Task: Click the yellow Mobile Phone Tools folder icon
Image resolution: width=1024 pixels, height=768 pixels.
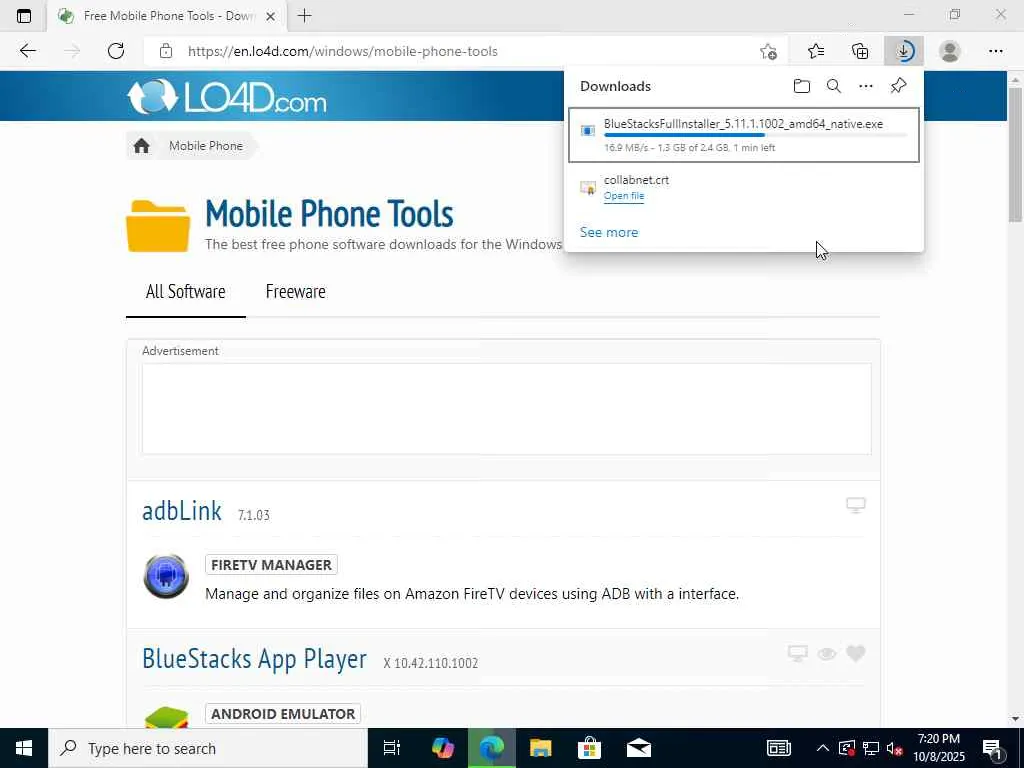Action: click(x=158, y=226)
